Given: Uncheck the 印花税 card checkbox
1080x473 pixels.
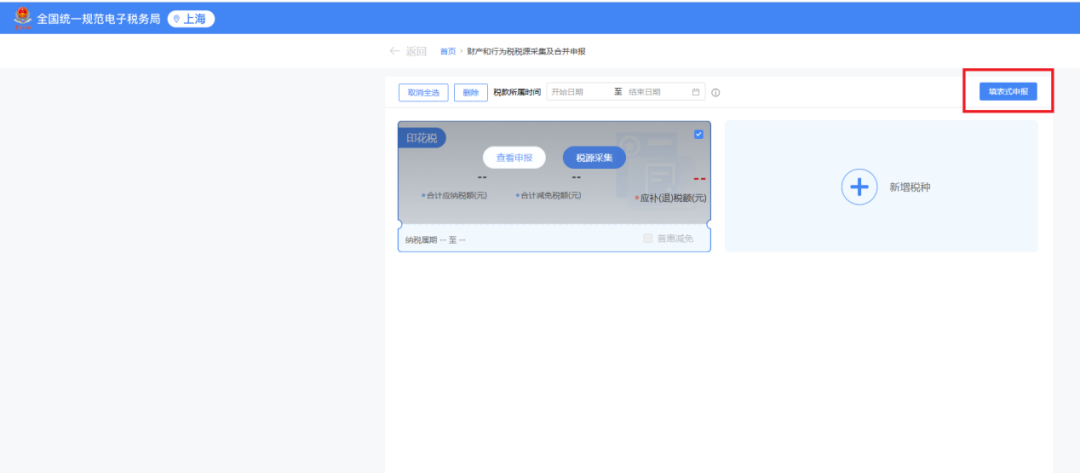Looking at the screenshot, I should 698,135.
